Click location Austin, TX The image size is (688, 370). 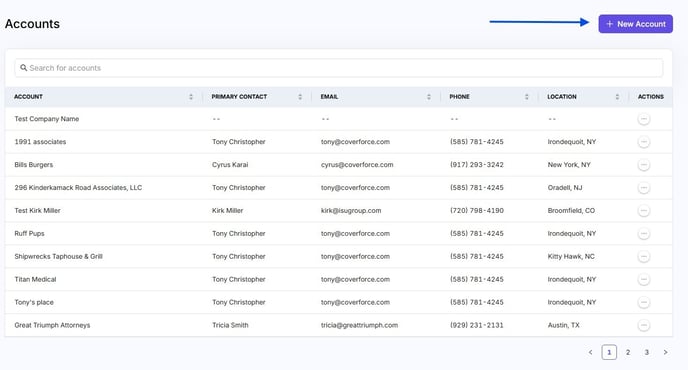pyautogui.click(x=563, y=325)
